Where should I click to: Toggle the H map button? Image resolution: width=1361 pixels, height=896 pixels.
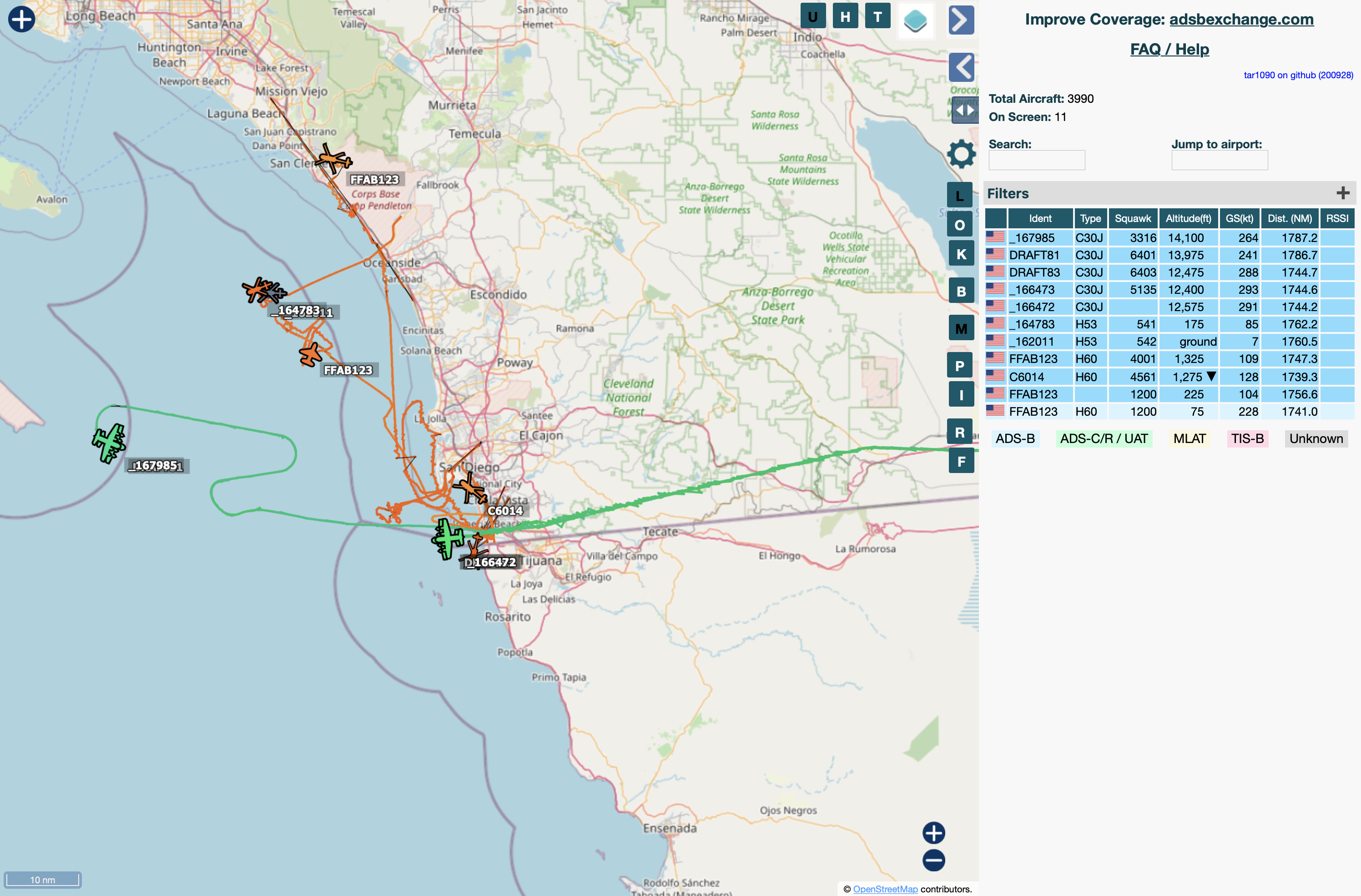tap(845, 16)
